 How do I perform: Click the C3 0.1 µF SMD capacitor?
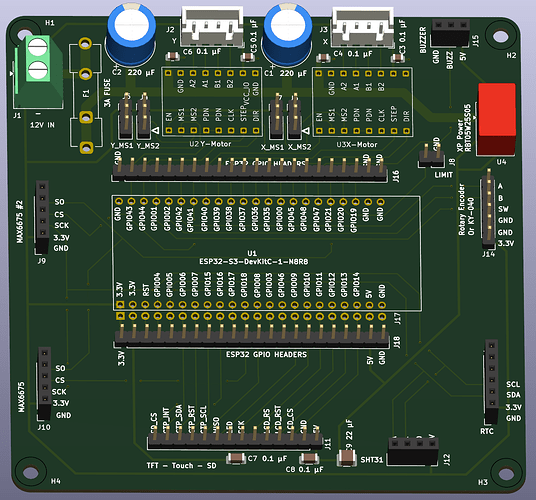coord(398,58)
